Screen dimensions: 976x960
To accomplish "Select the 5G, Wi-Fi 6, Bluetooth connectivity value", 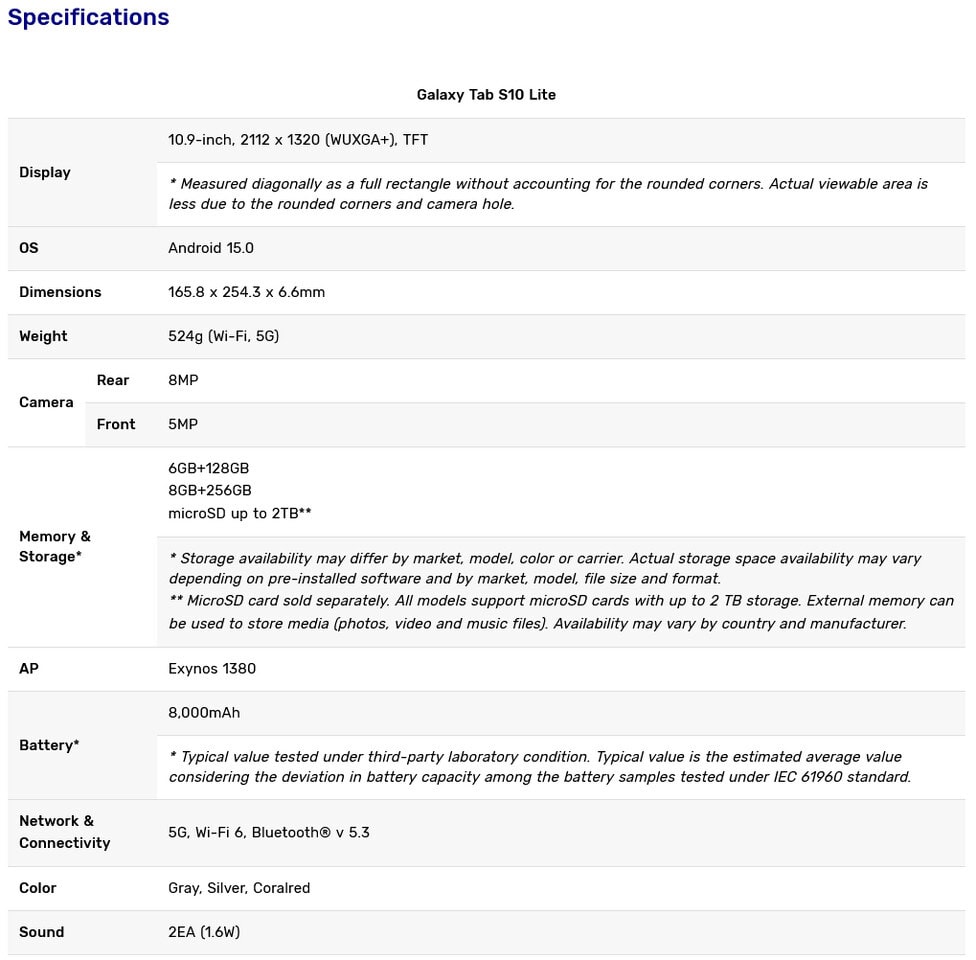I will [x=269, y=833].
